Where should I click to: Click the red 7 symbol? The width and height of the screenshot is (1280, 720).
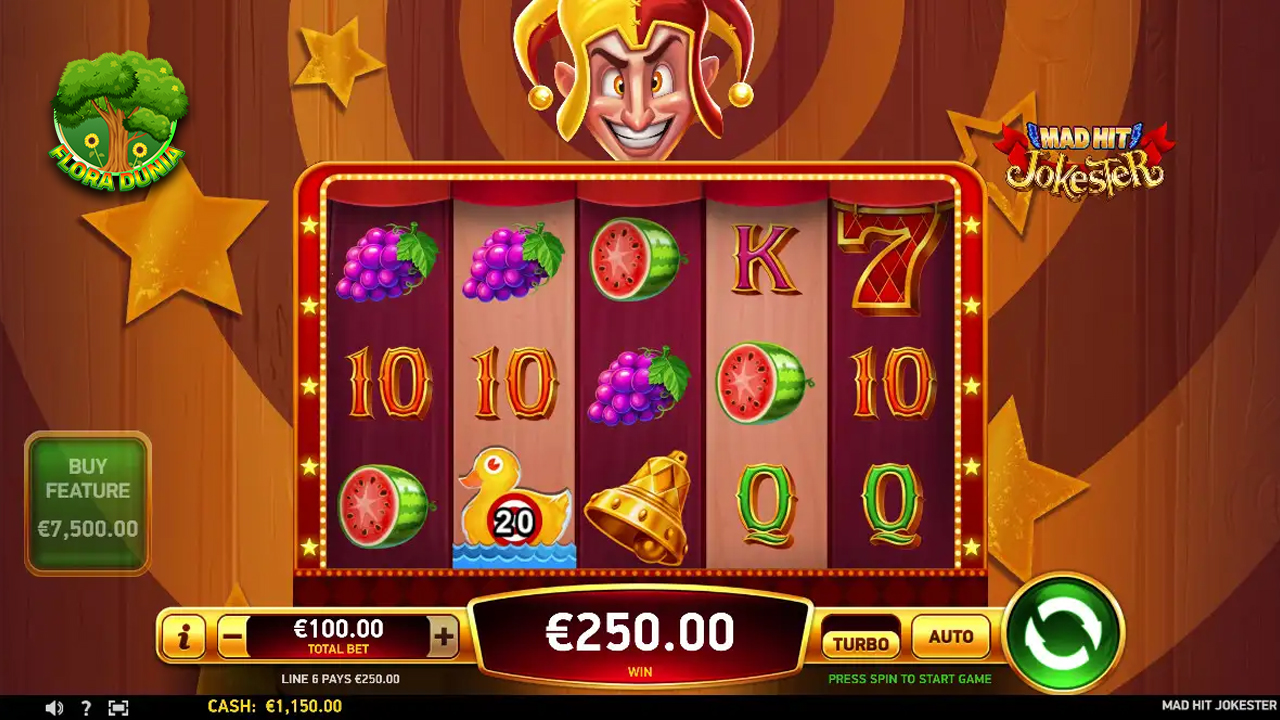[x=890, y=258]
